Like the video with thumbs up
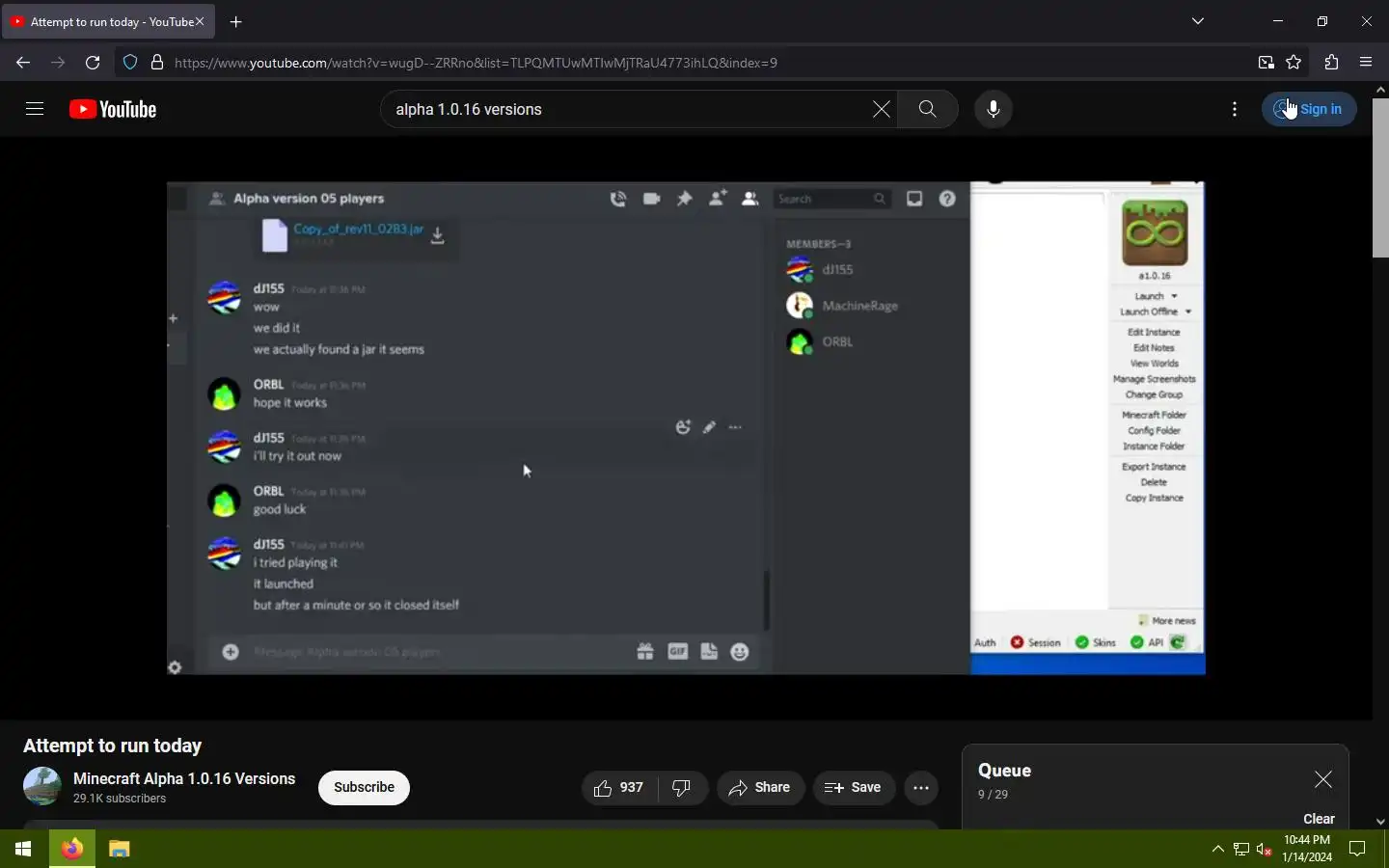 [619, 788]
